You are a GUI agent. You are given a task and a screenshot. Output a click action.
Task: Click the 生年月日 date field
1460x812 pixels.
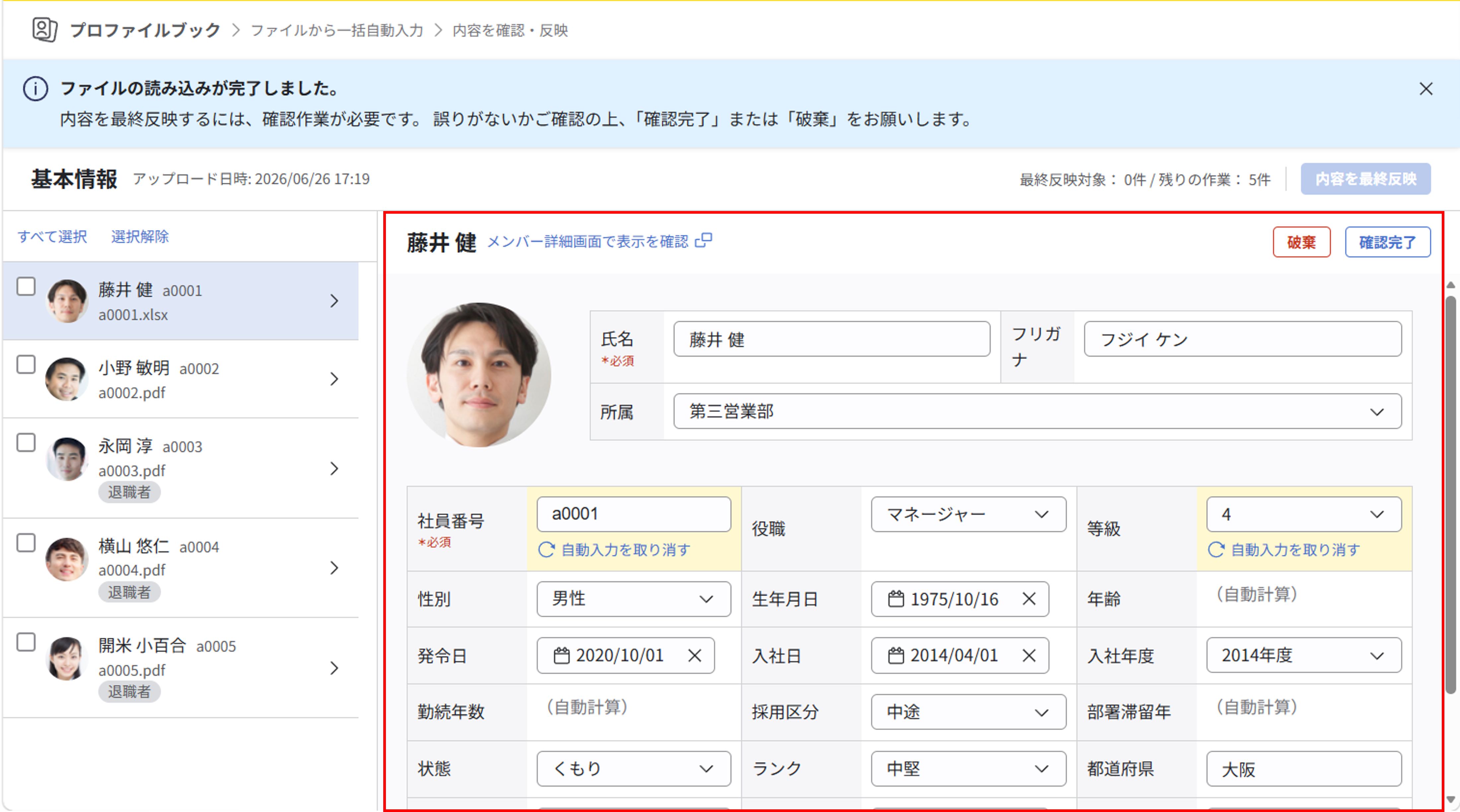[x=960, y=599]
